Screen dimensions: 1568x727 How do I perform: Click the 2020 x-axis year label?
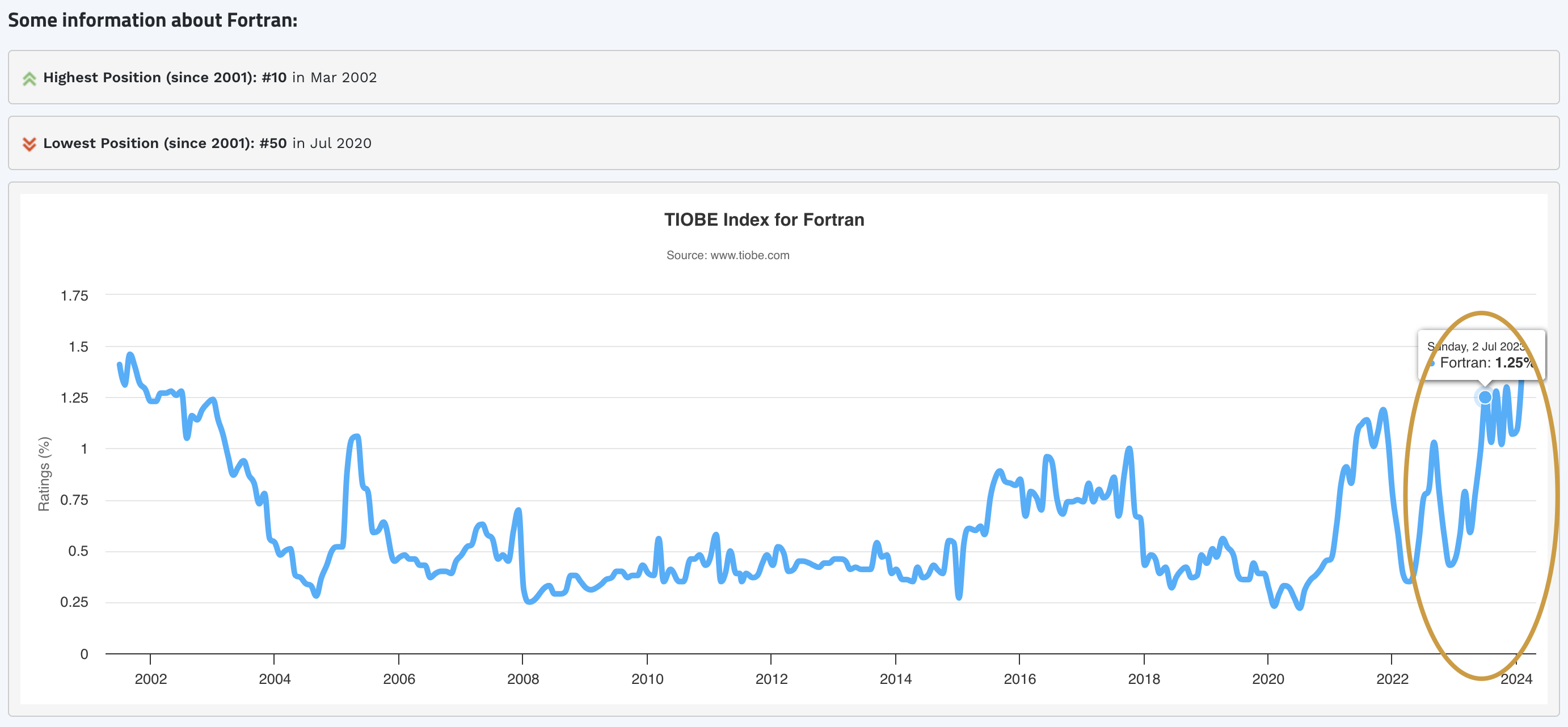(1268, 679)
